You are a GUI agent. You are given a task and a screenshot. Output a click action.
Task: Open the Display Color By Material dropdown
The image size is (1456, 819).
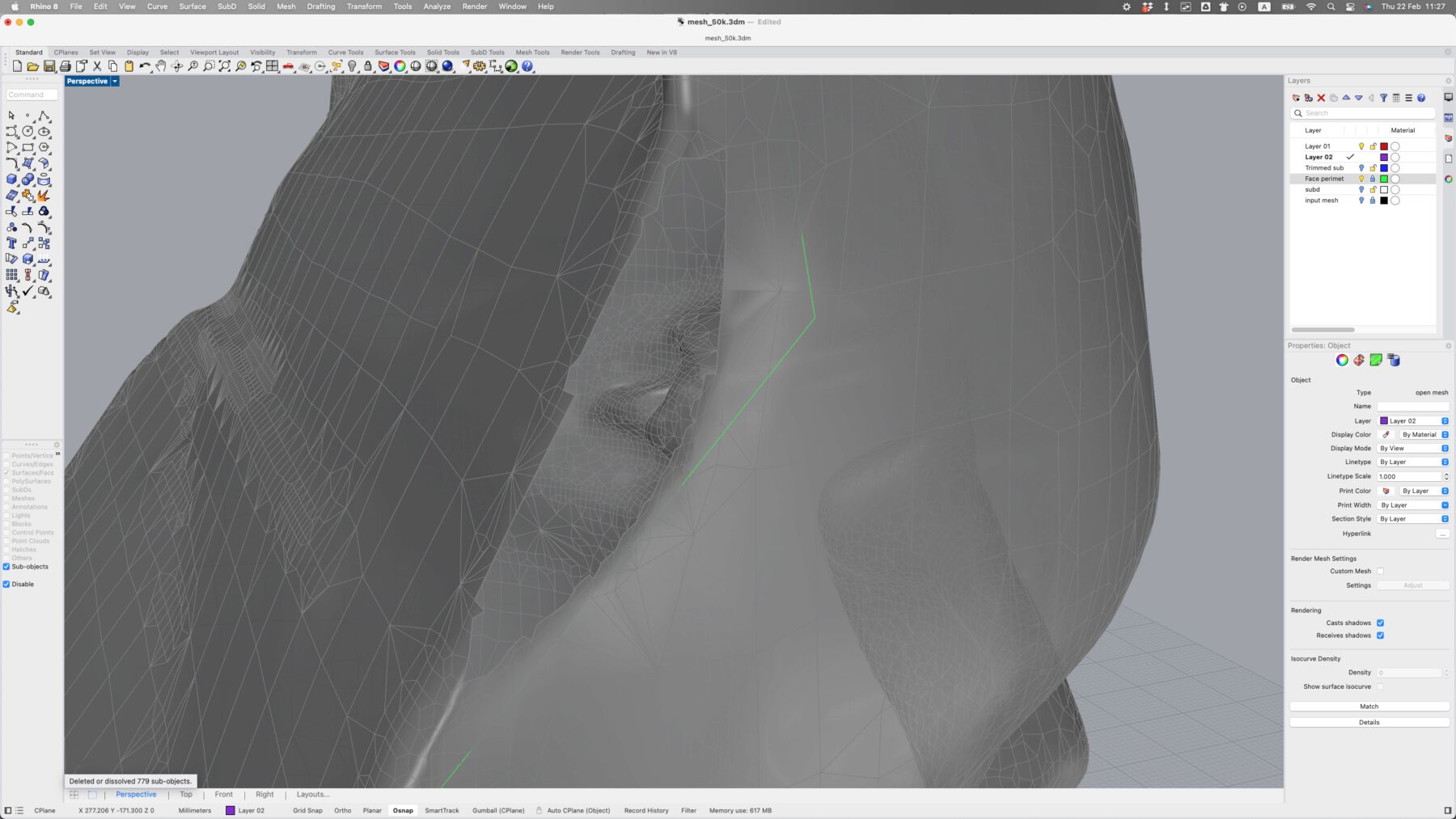[x=1424, y=434]
